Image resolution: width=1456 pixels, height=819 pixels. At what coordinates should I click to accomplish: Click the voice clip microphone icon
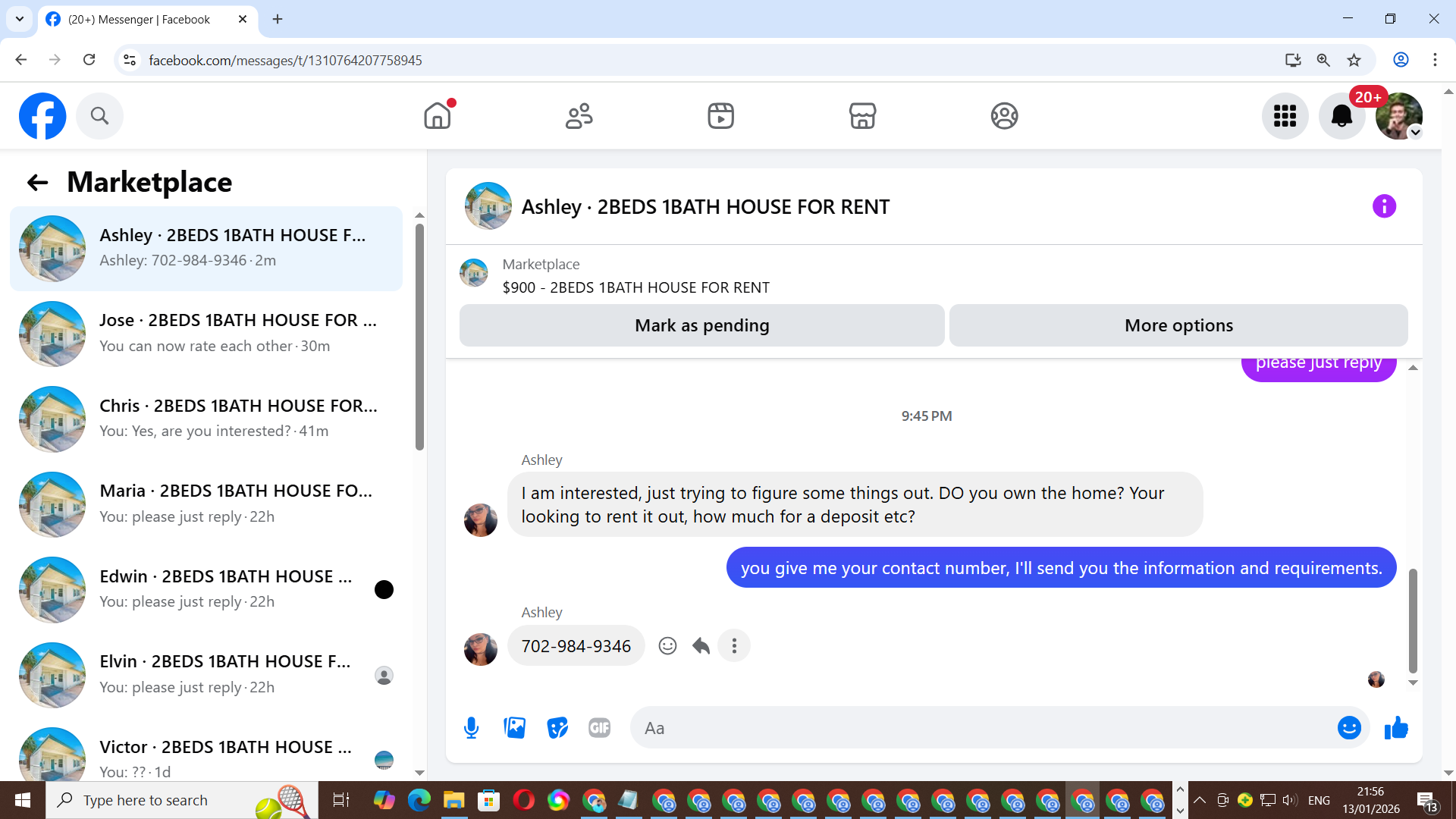click(x=471, y=728)
